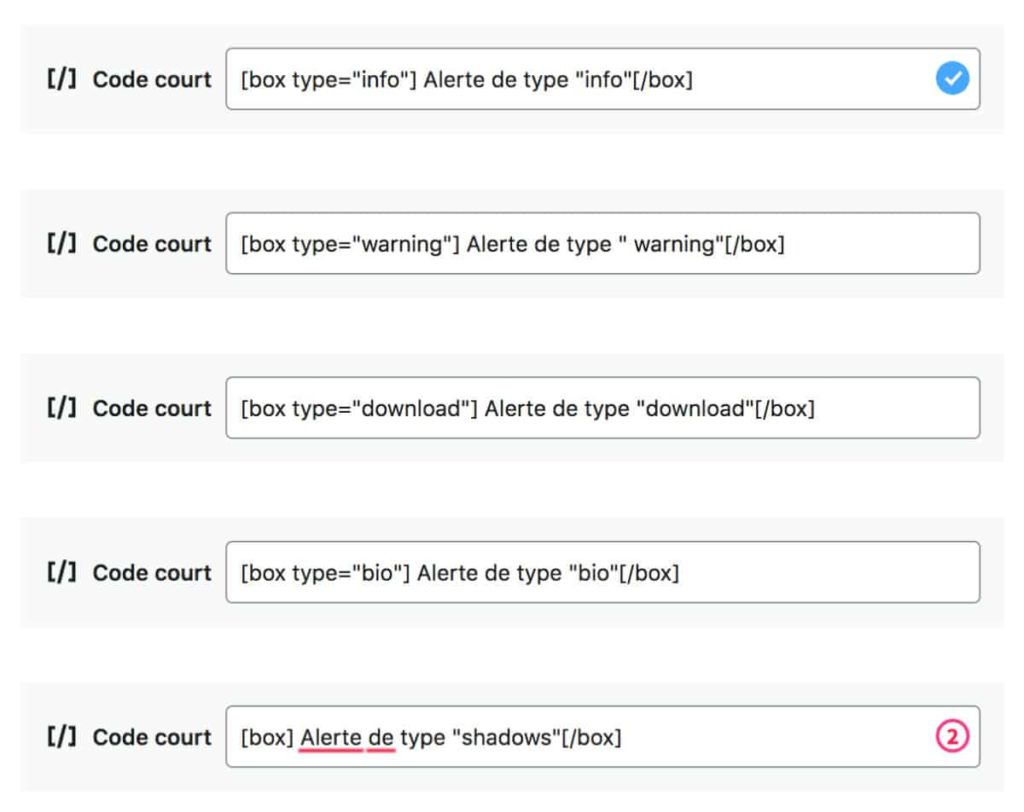Click the shortcode [/] icon of info block
The height and width of the screenshot is (812, 1024).
(x=62, y=79)
